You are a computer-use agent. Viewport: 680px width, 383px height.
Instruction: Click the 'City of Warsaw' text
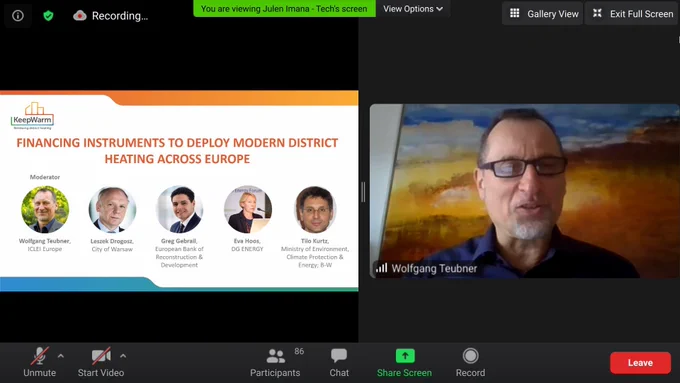[112, 249]
